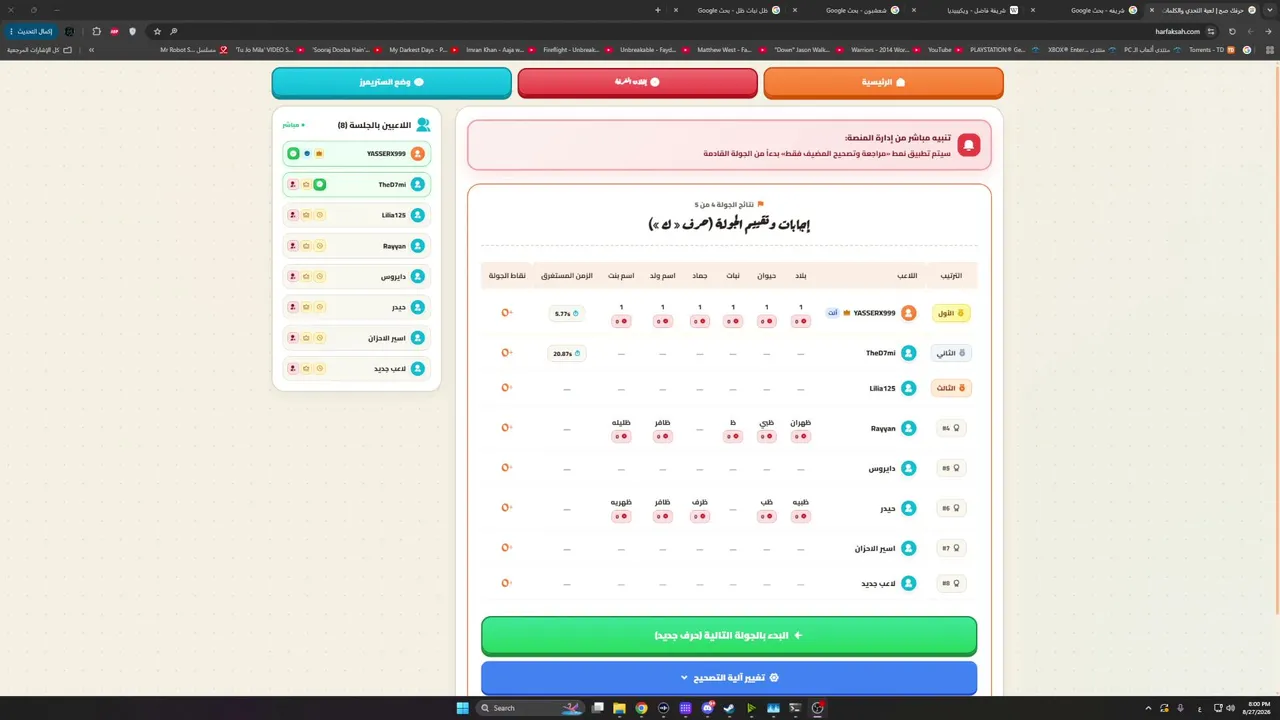Click the 20.87s time badge
The height and width of the screenshot is (720, 1280).
pos(566,353)
